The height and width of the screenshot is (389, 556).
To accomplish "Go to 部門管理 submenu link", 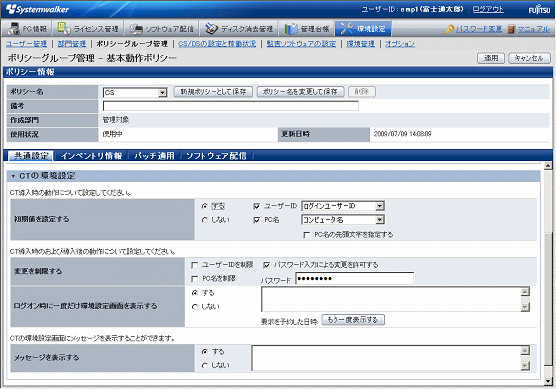I will tap(72, 44).
